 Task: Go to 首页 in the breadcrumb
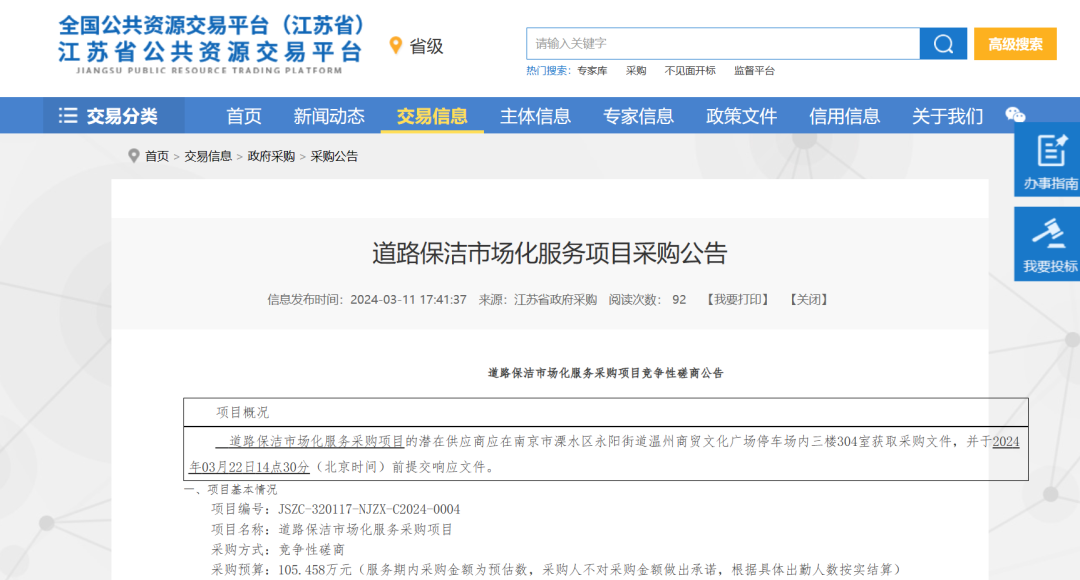(156, 156)
